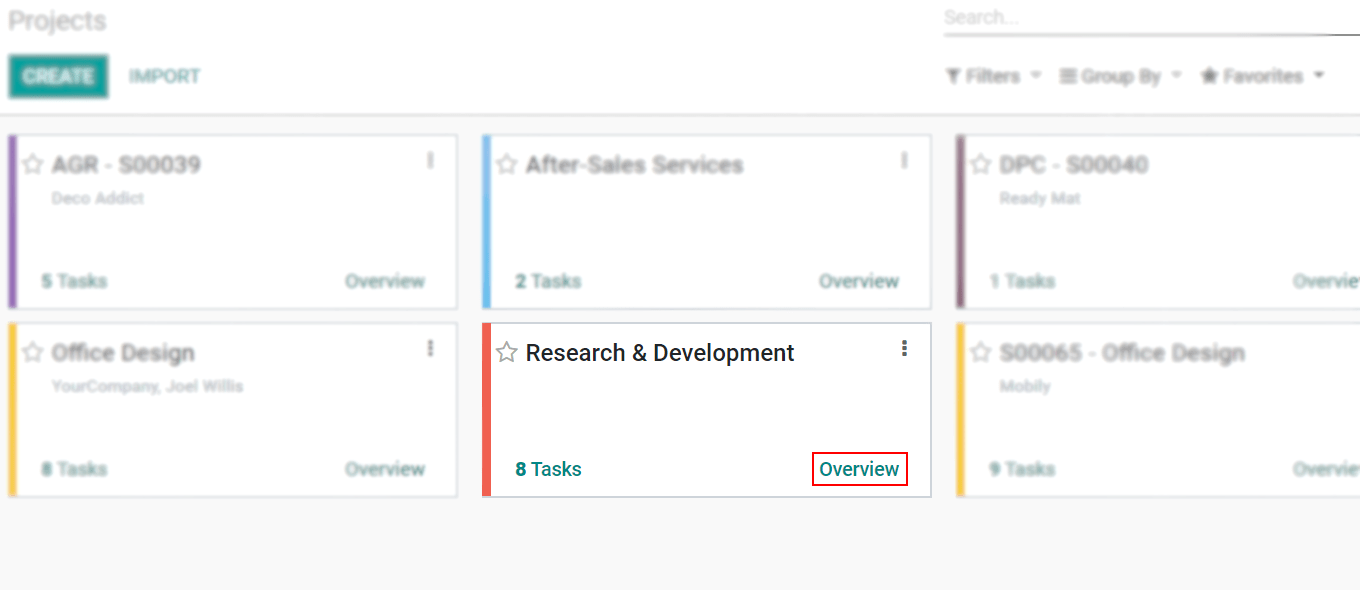Open kebab menu on Research & Development card
This screenshot has width=1360, height=590.
coord(904,348)
